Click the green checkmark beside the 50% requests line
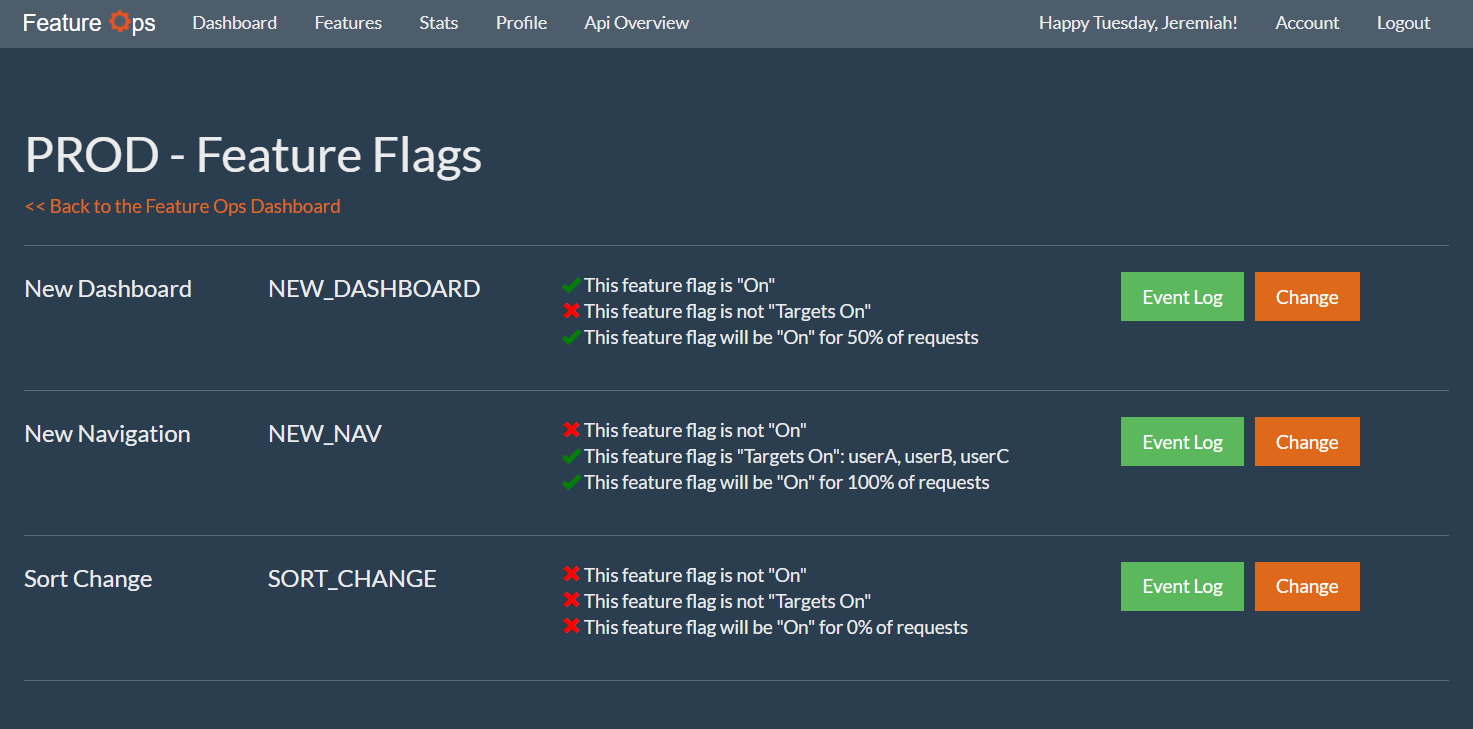 (x=572, y=336)
